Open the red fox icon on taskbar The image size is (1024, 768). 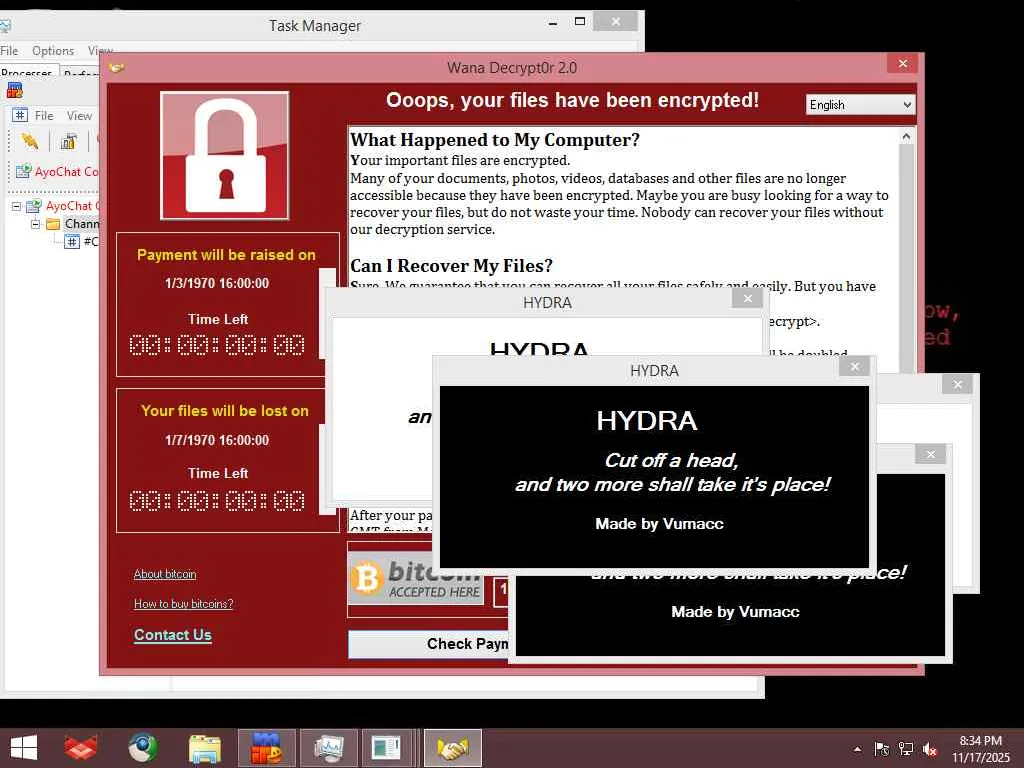[x=81, y=748]
